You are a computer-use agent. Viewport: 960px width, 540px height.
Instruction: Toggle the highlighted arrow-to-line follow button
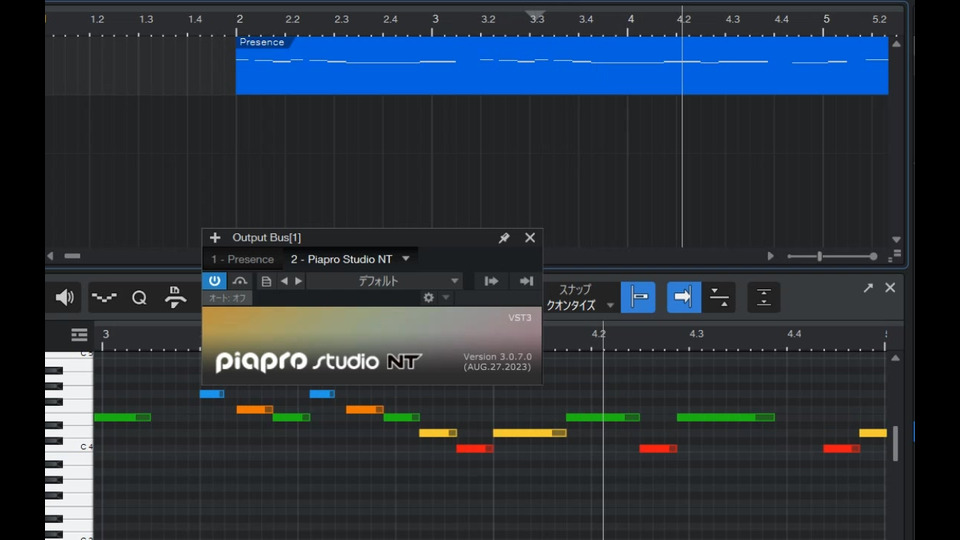tap(683, 297)
